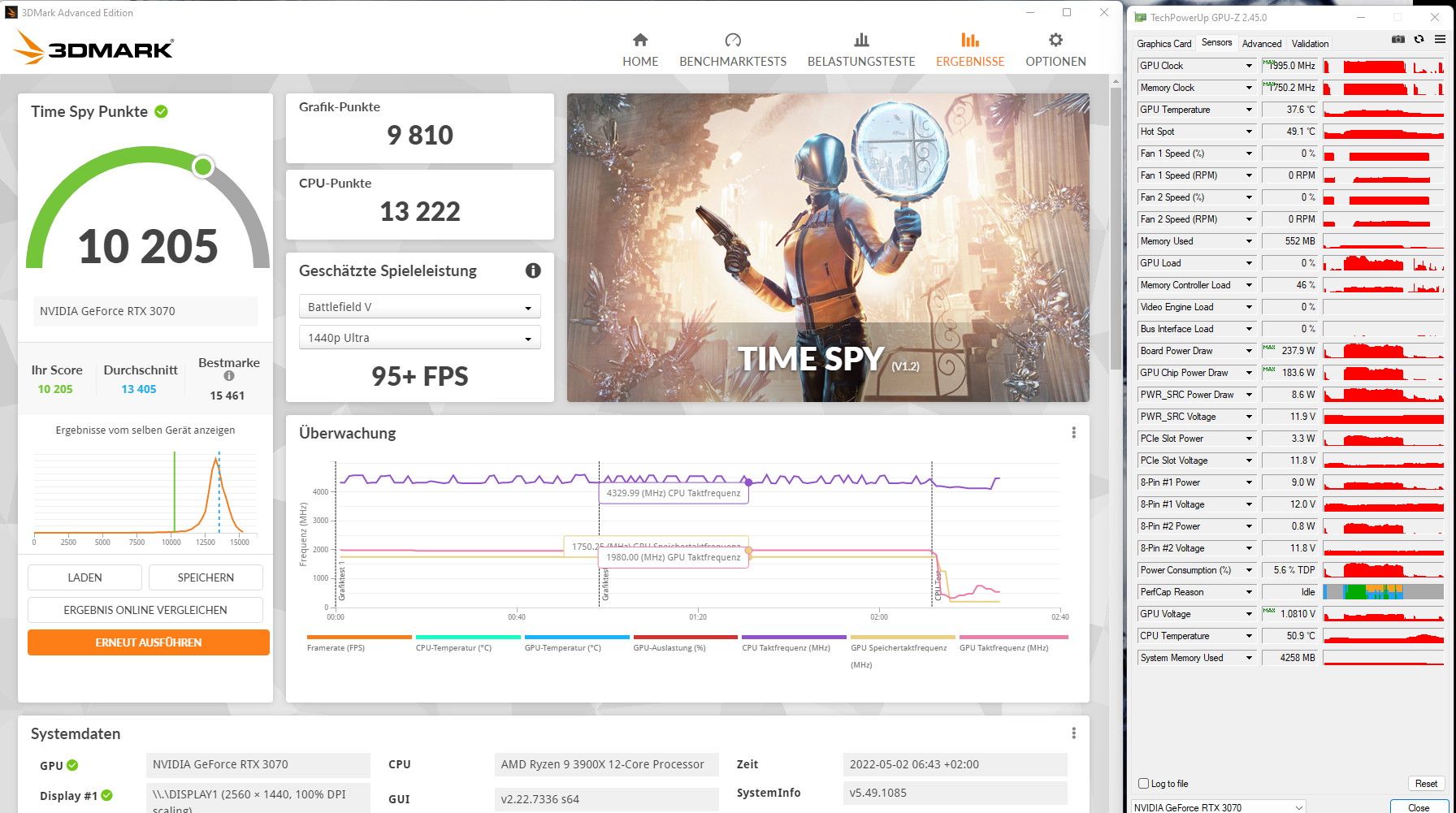Open ERGEBNISSE results section
Image resolution: width=1456 pixels, height=813 pixels.
[x=970, y=50]
